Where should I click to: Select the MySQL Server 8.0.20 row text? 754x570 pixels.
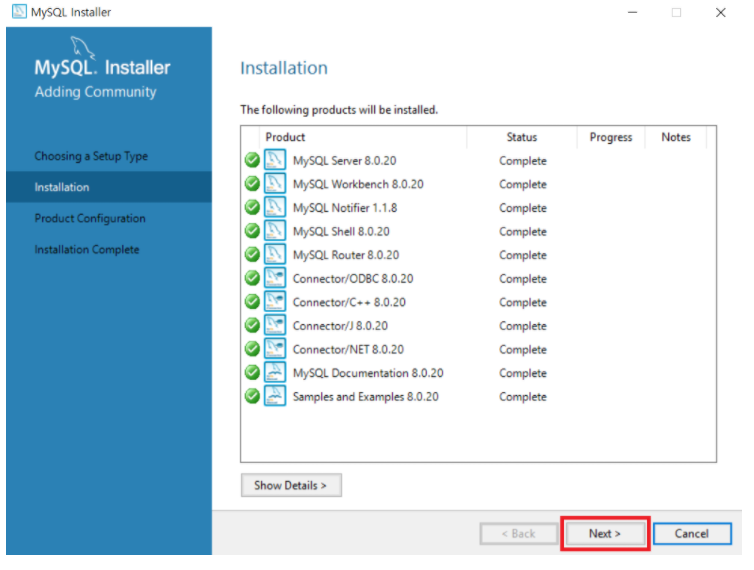(x=344, y=160)
